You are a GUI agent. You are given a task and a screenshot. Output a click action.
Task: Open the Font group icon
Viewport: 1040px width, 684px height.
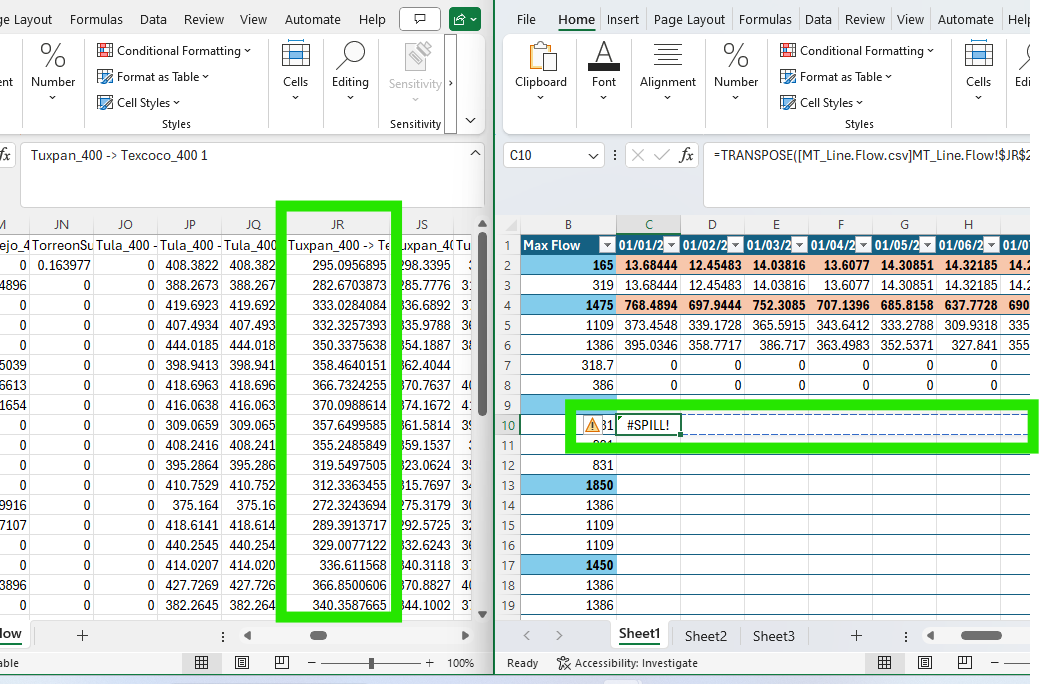click(x=604, y=68)
